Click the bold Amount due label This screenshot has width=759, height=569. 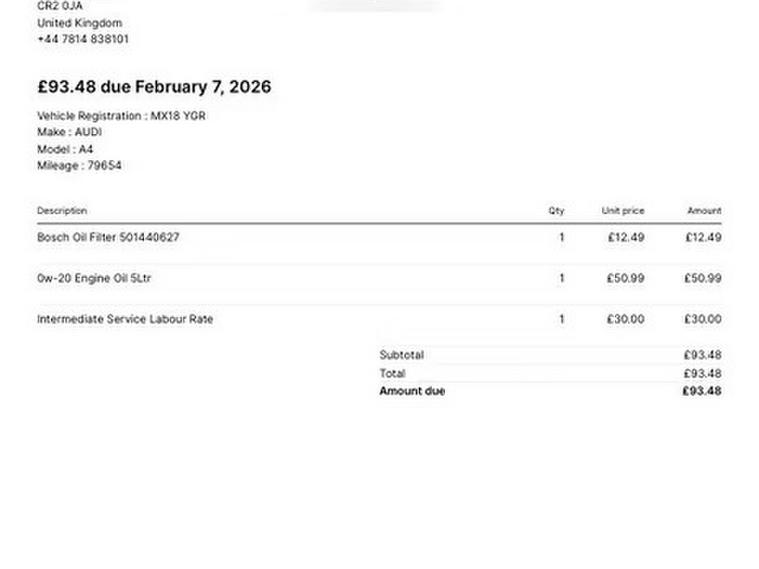click(412, 391)
